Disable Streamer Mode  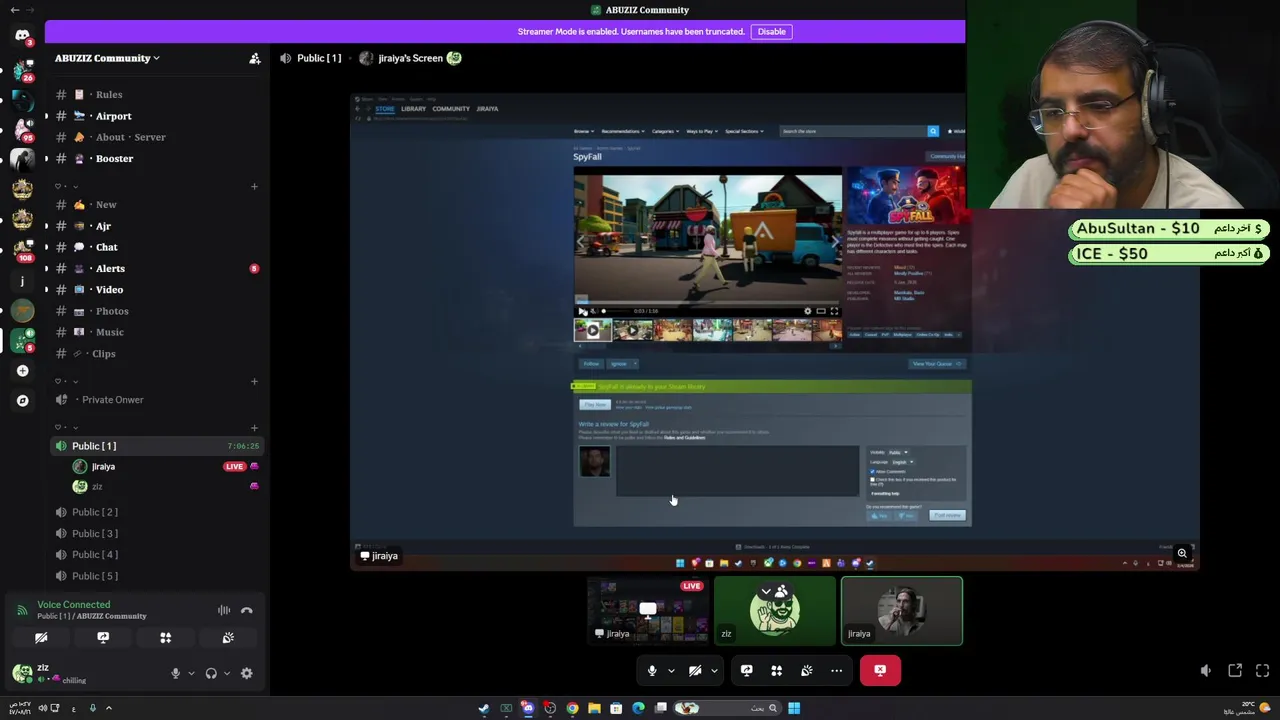pos(771,31)
